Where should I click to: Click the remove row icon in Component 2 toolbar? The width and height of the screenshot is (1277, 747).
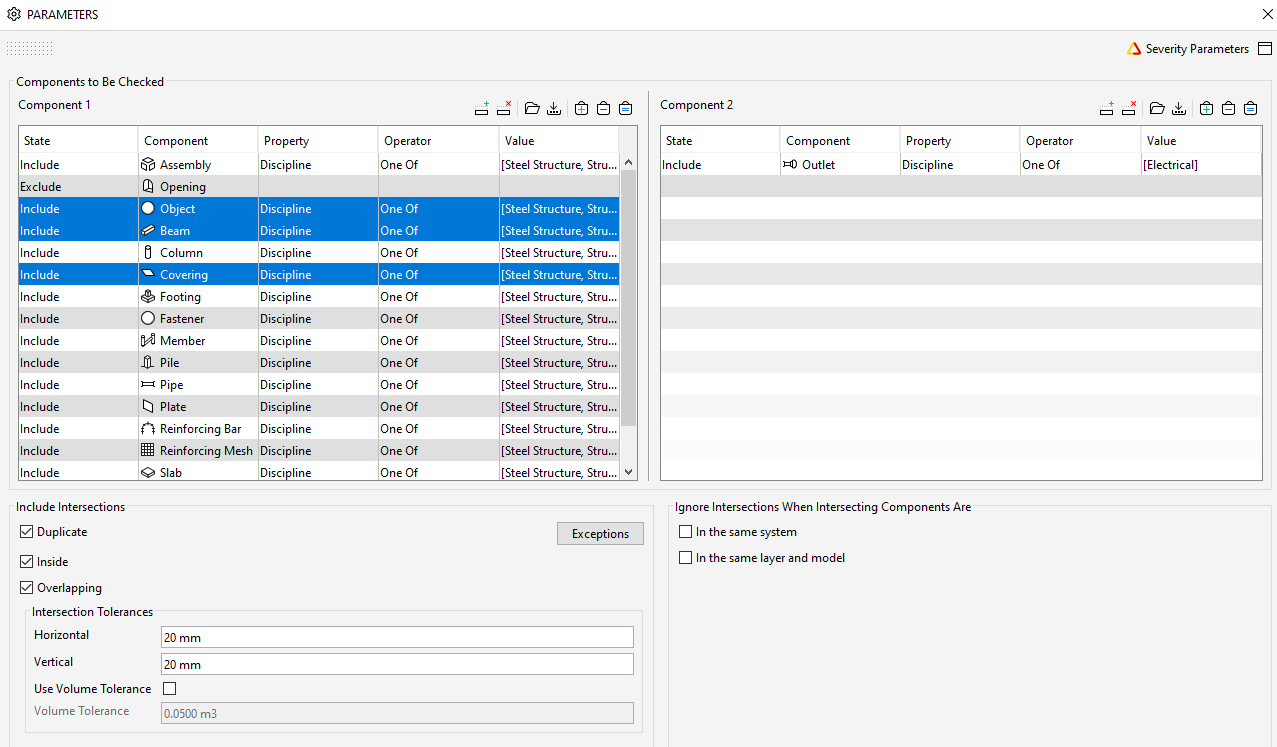coord(1130,108)
